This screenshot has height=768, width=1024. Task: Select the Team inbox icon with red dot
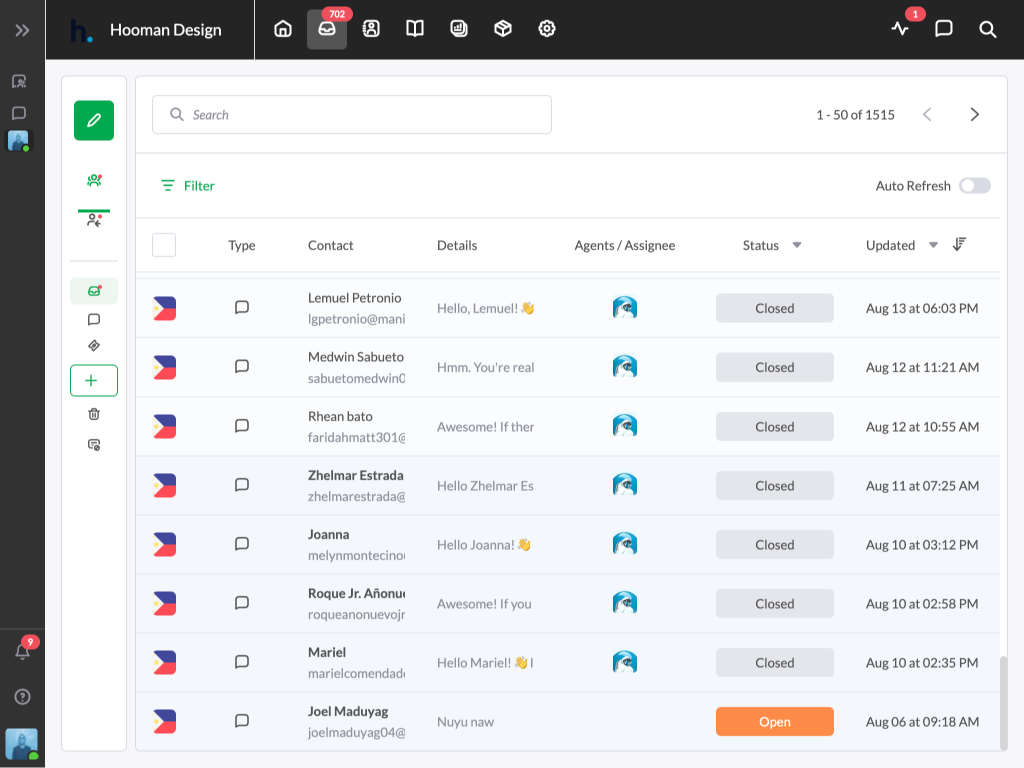click(93, 181)
